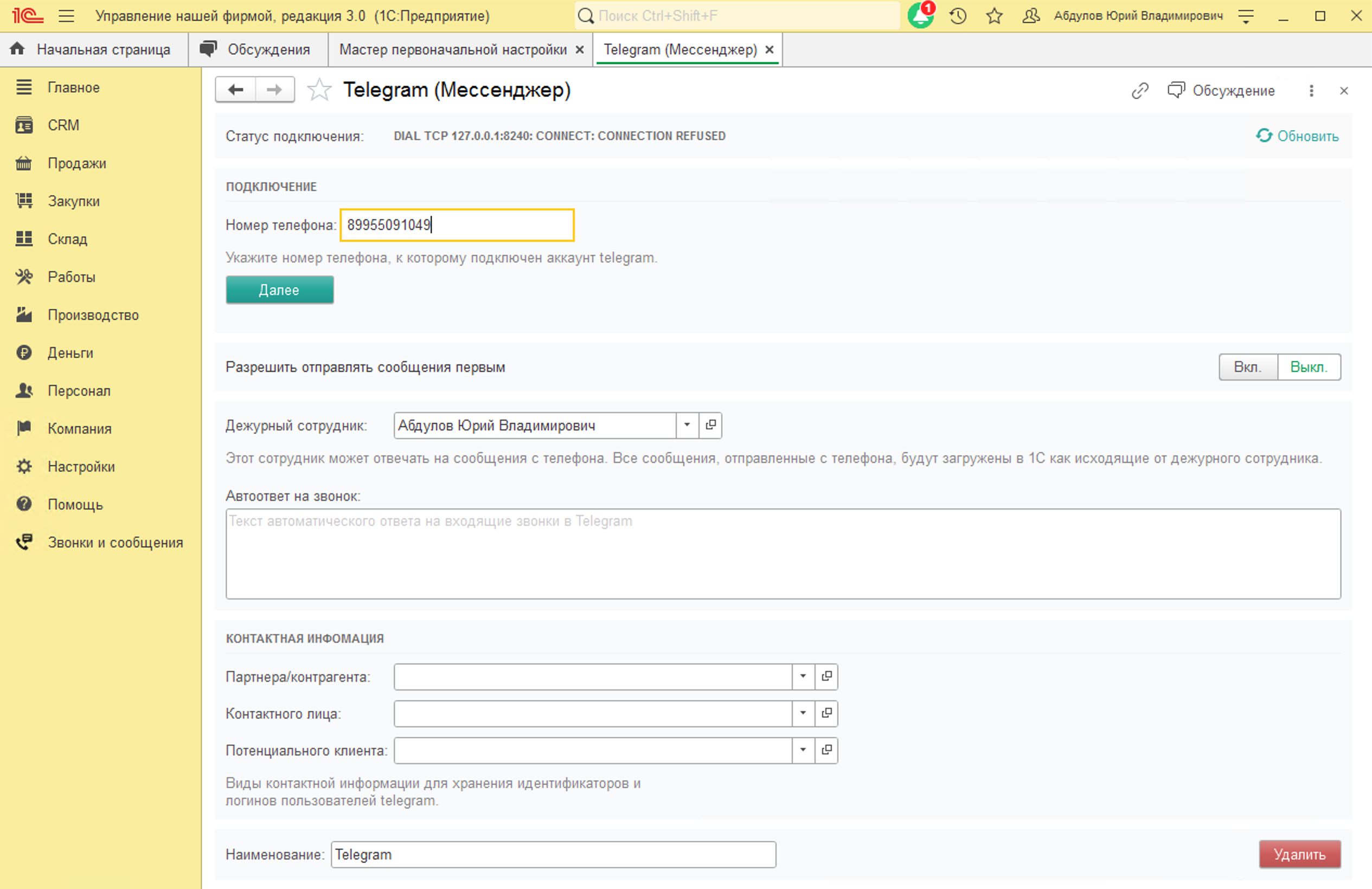Switch to Обсуждения tab
Viewport: 1372px width, 889px height.
tap(258, 49)
